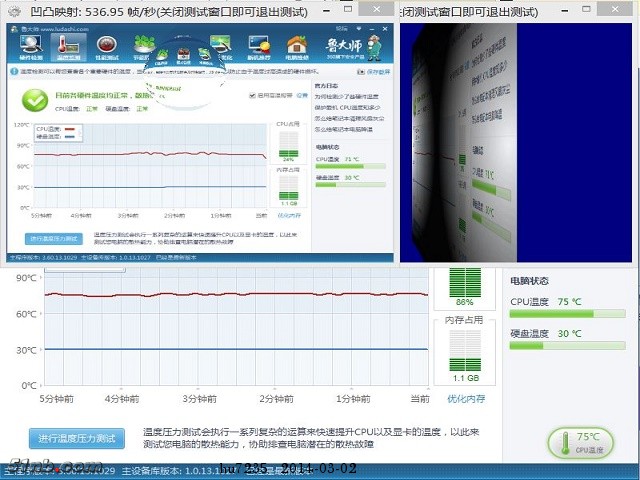Screen dimensions: 640x480
Task: Click hard disk temperature 30°C progress bar
Action: coord(567,346)
